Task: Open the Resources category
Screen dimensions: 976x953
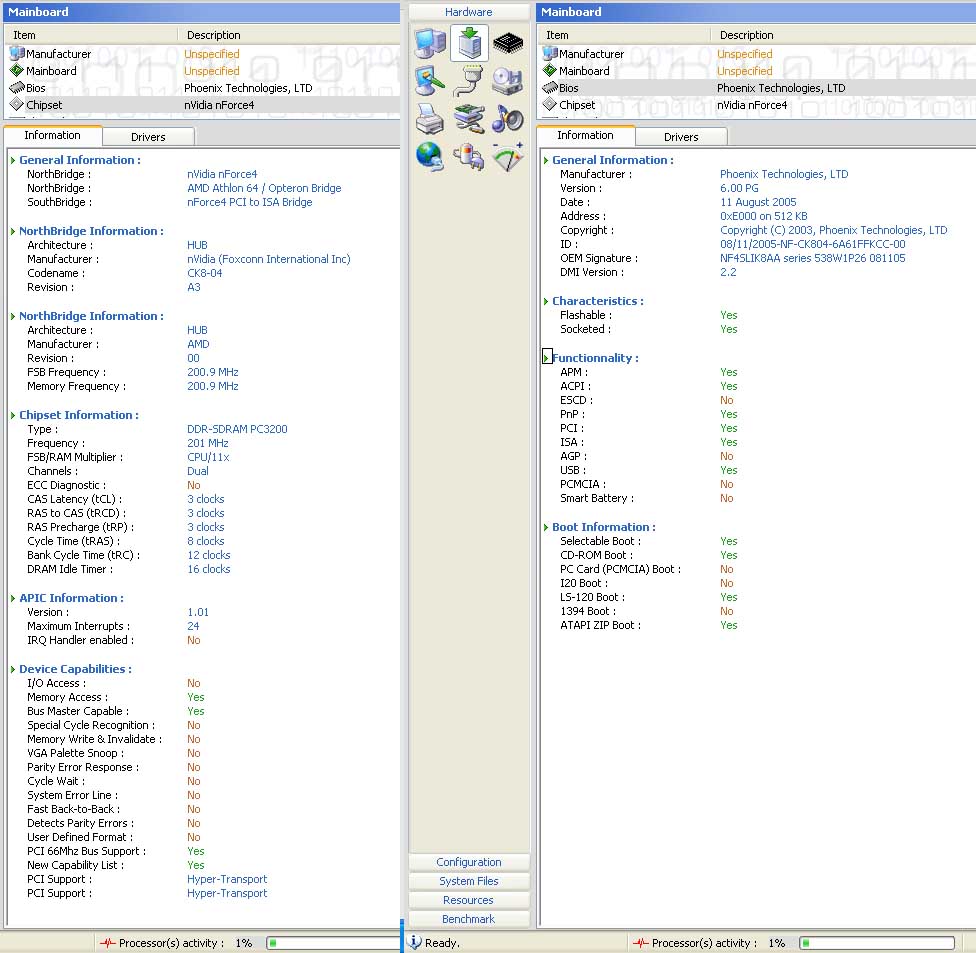Action: point(469,900)
